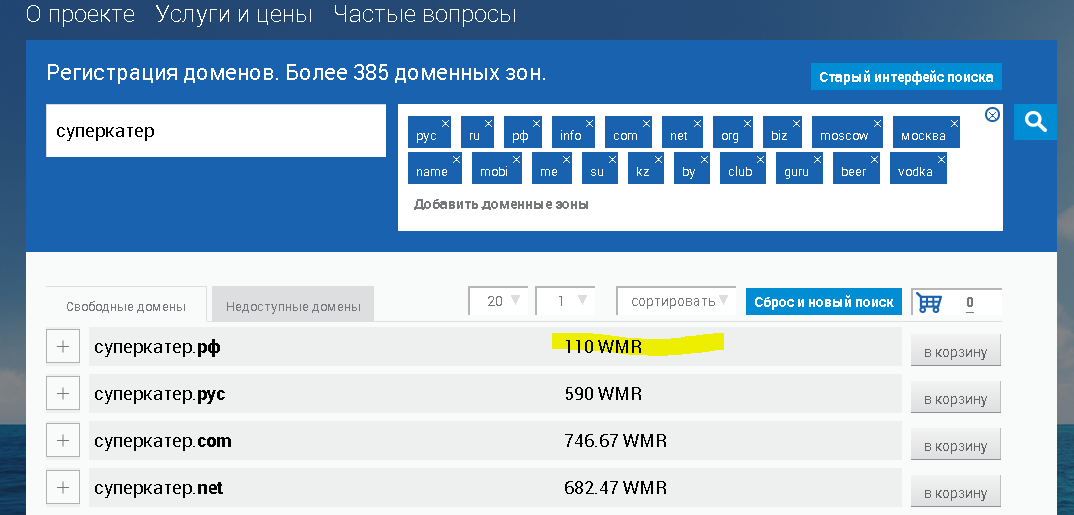Open the "сортировать" sort dropdown
Viewport: 1074px width, 515px height.
tap(675, 301)
